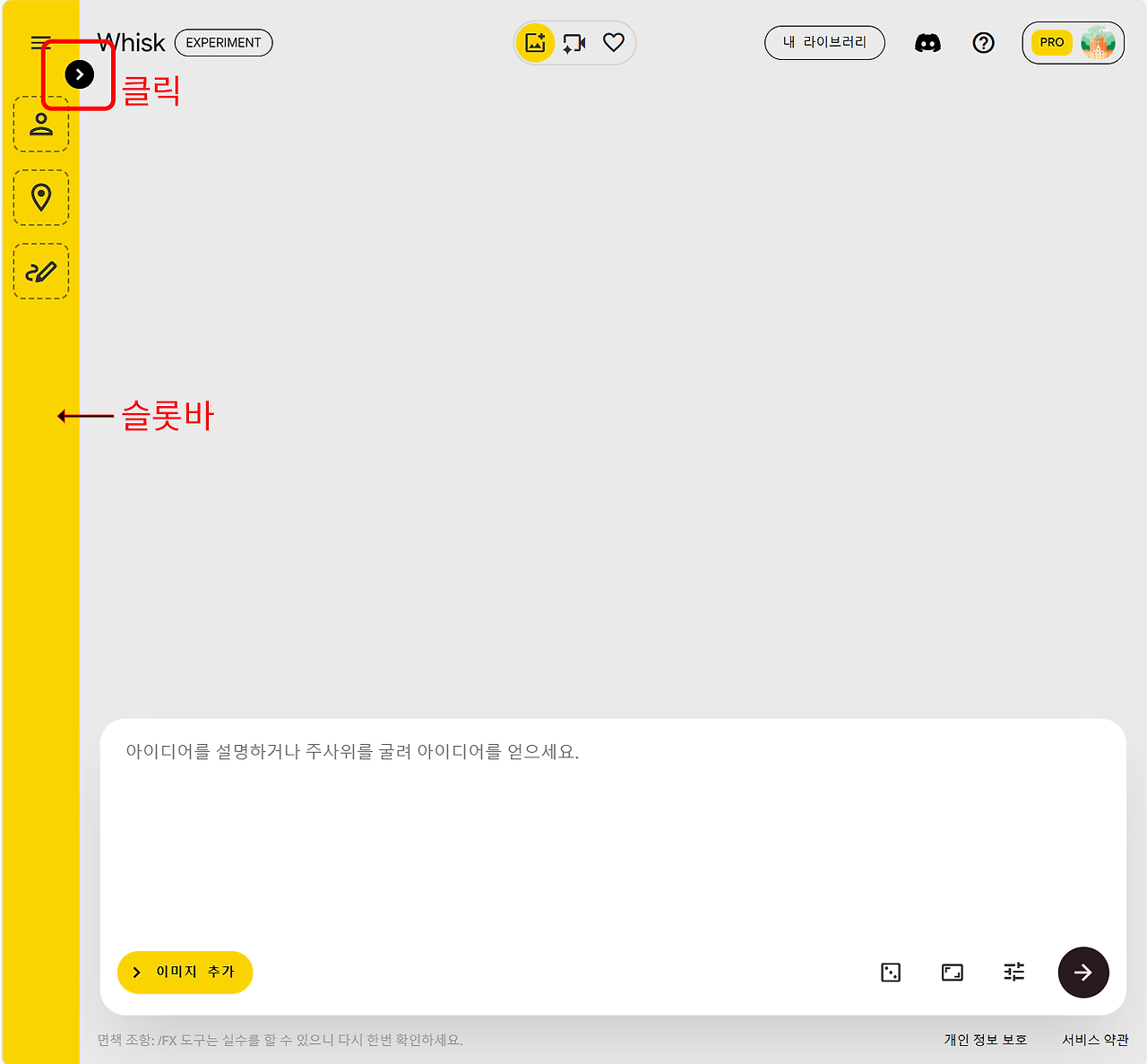
Task: Expand the 이미지 추가 panel
Action: coord(185,972)
